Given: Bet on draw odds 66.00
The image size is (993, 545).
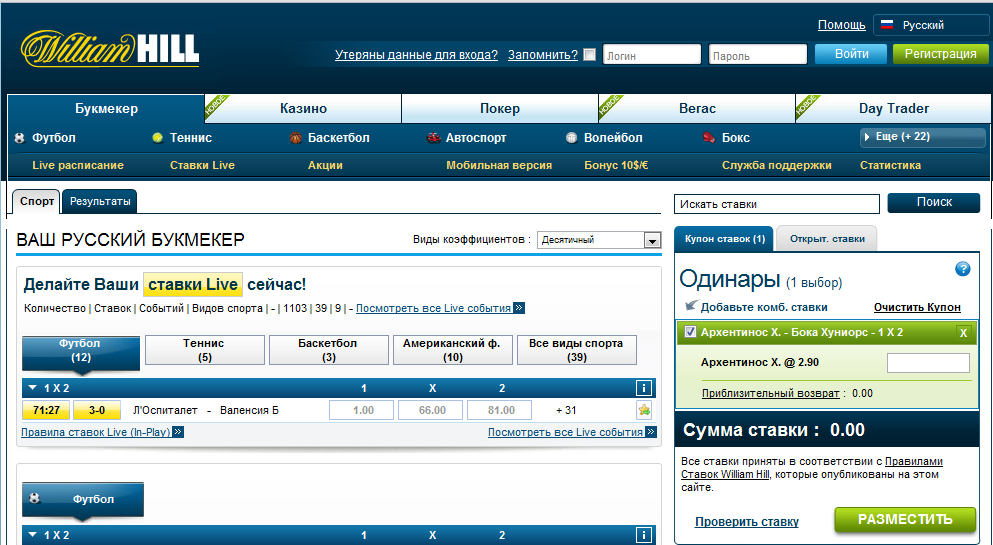Looking at the screenshot, I should pyautogui.click(x=433, y=410).
